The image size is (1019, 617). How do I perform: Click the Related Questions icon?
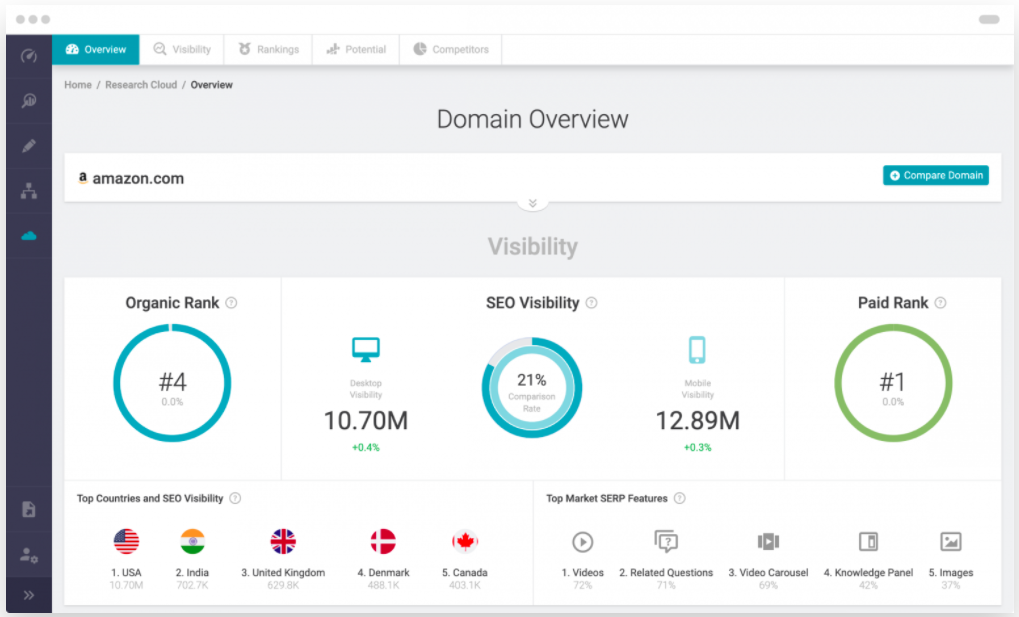[x=666, y=541]
